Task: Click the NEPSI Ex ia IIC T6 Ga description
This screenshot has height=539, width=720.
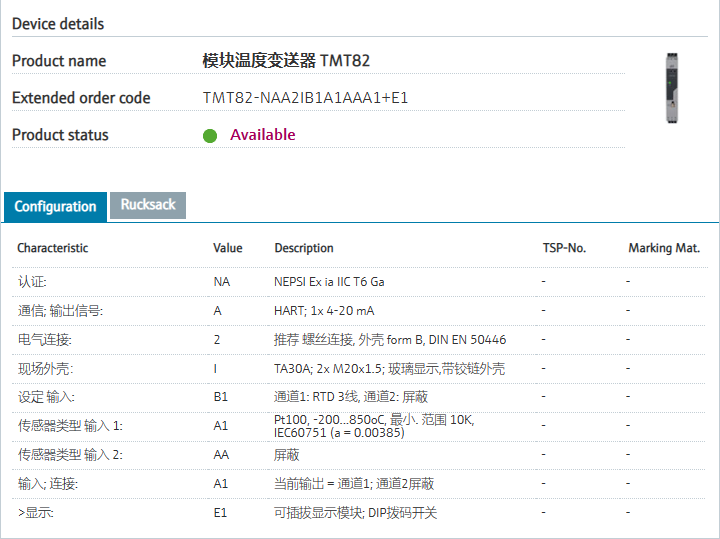Action: [x=329, y=282]
